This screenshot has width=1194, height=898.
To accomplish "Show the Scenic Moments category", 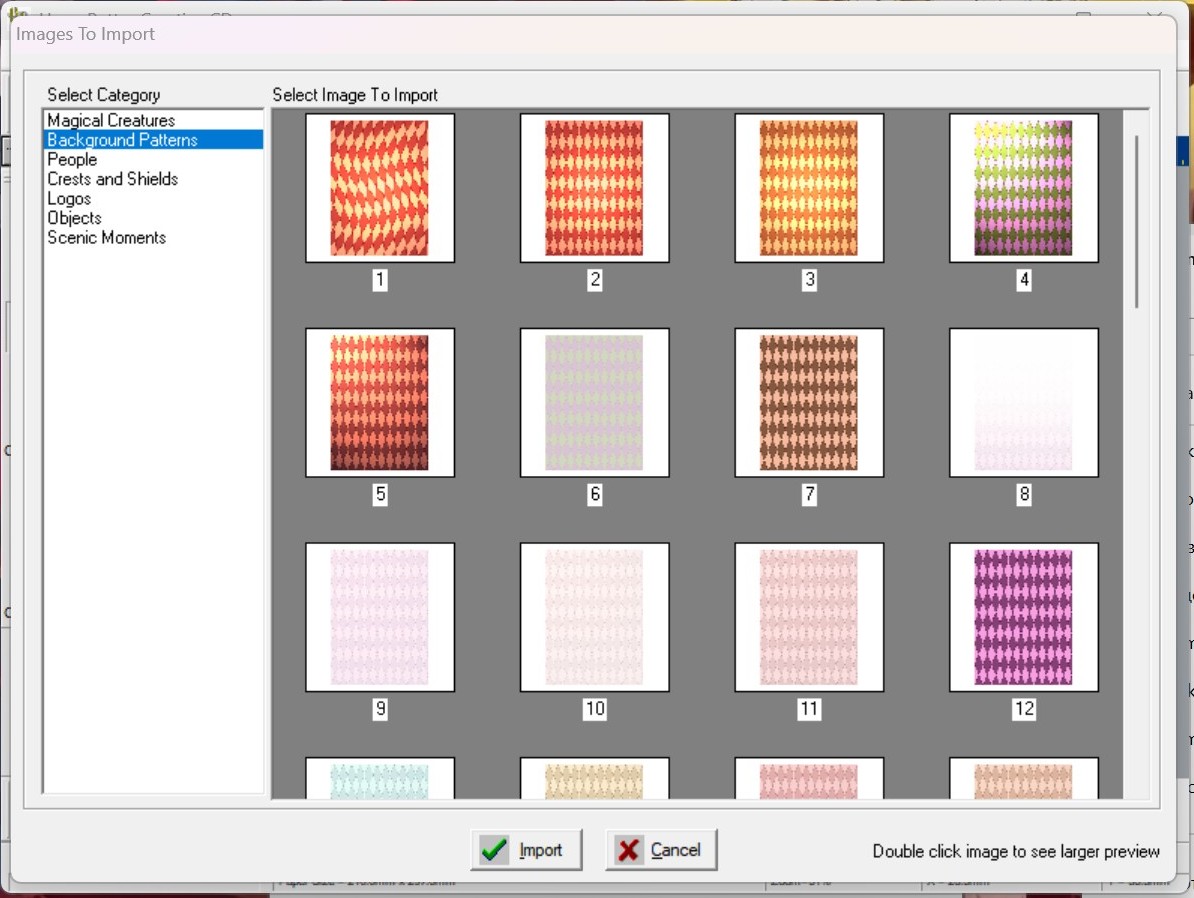I will pyautogui.click(x=106, y=237).
